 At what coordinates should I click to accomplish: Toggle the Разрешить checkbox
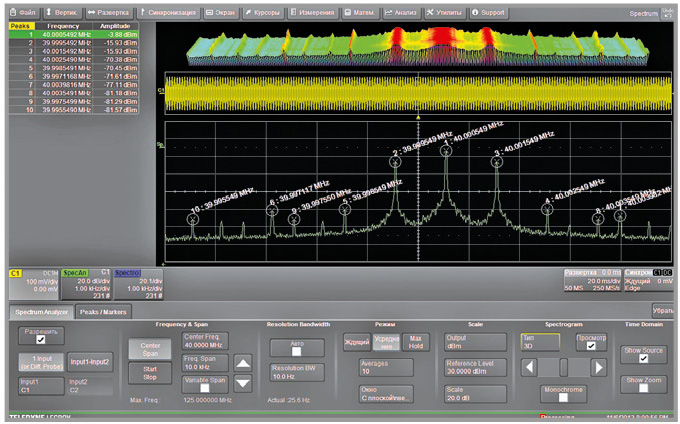(42, 340)
